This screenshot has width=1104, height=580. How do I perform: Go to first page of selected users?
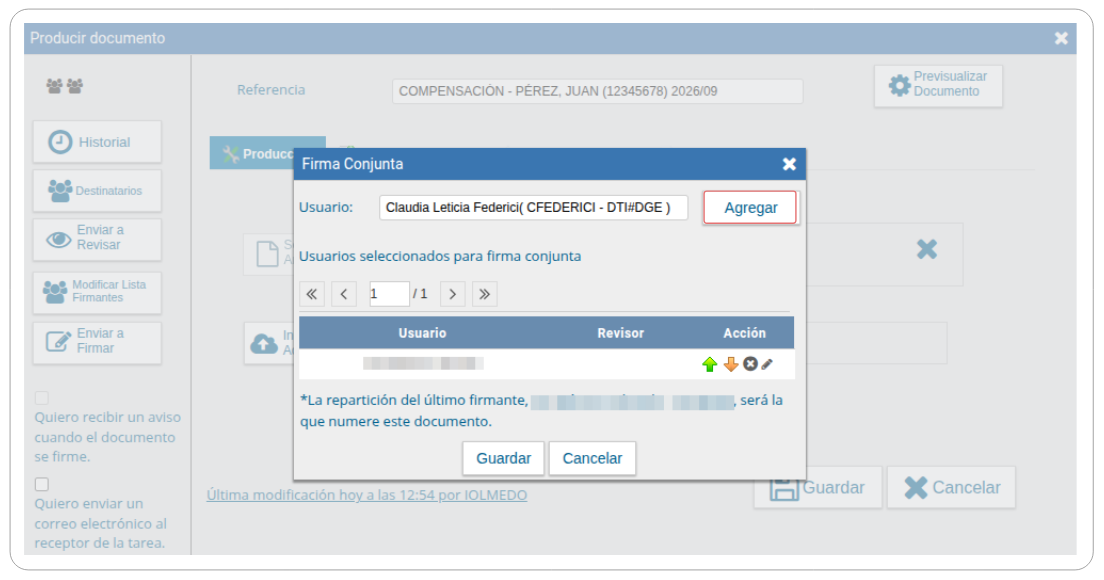(312, 294)
